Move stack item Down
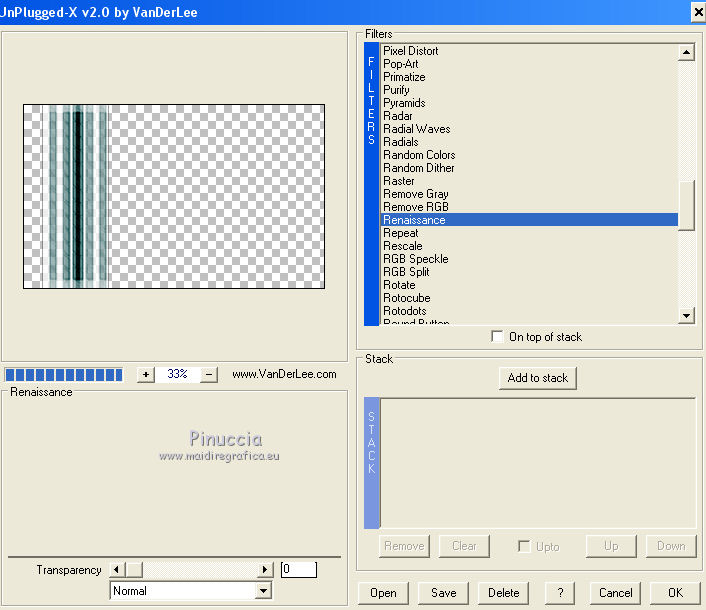Viewport: 706px width, 610px height. (671, 546)
